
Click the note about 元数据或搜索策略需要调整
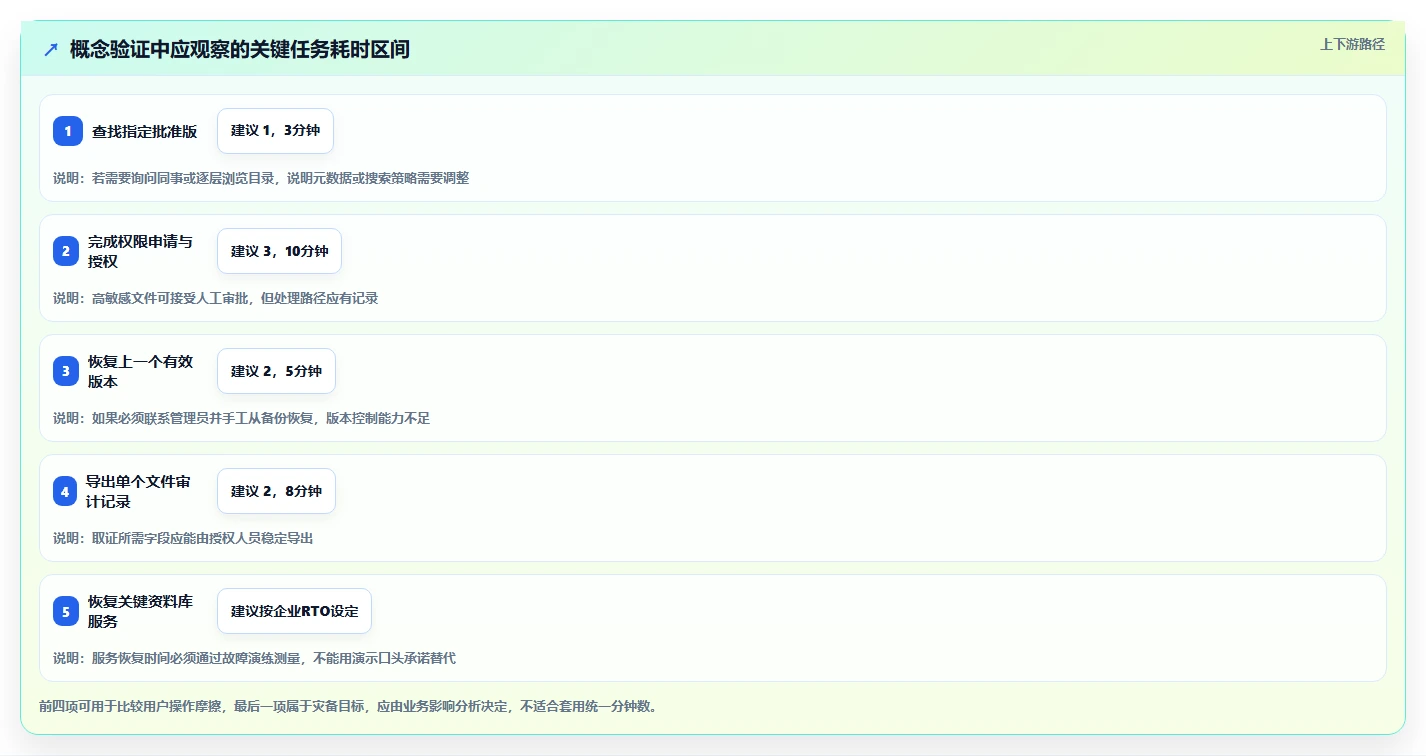click(261, 178)
